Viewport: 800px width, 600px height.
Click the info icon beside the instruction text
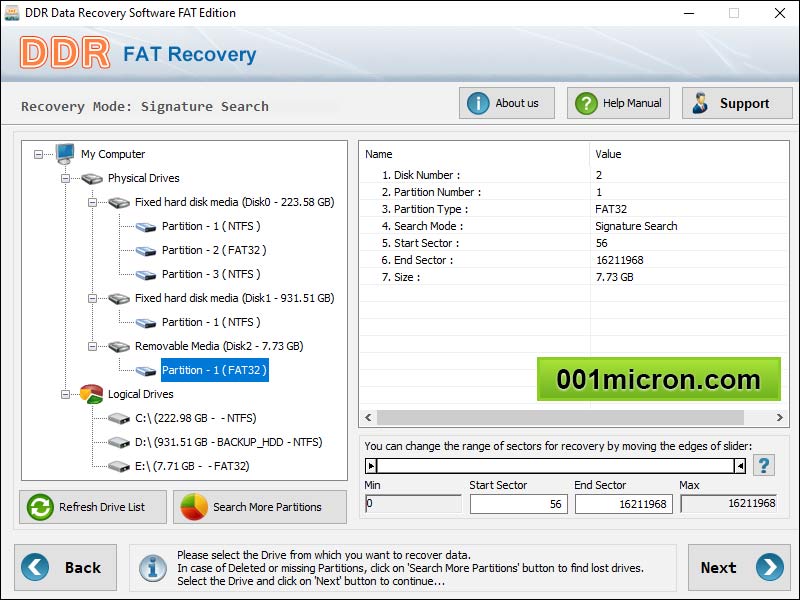(152, 568)
